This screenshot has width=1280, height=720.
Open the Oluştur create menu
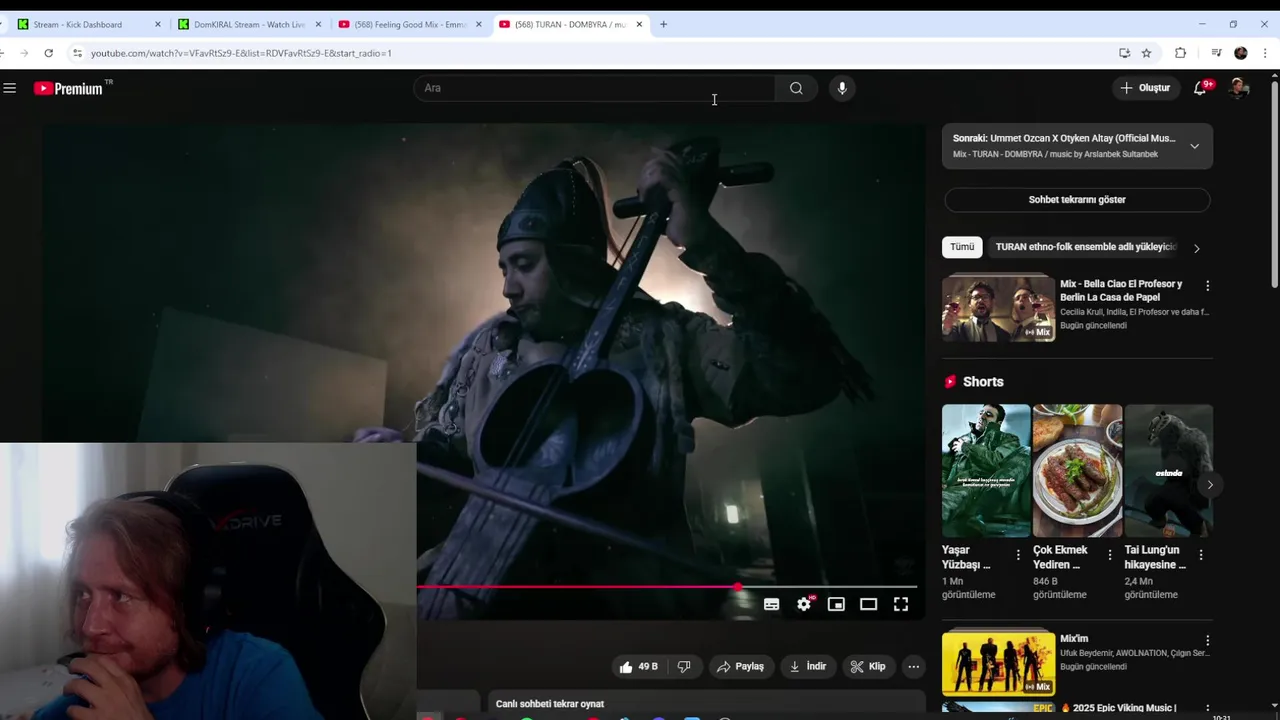click(x=1146, y=88)
